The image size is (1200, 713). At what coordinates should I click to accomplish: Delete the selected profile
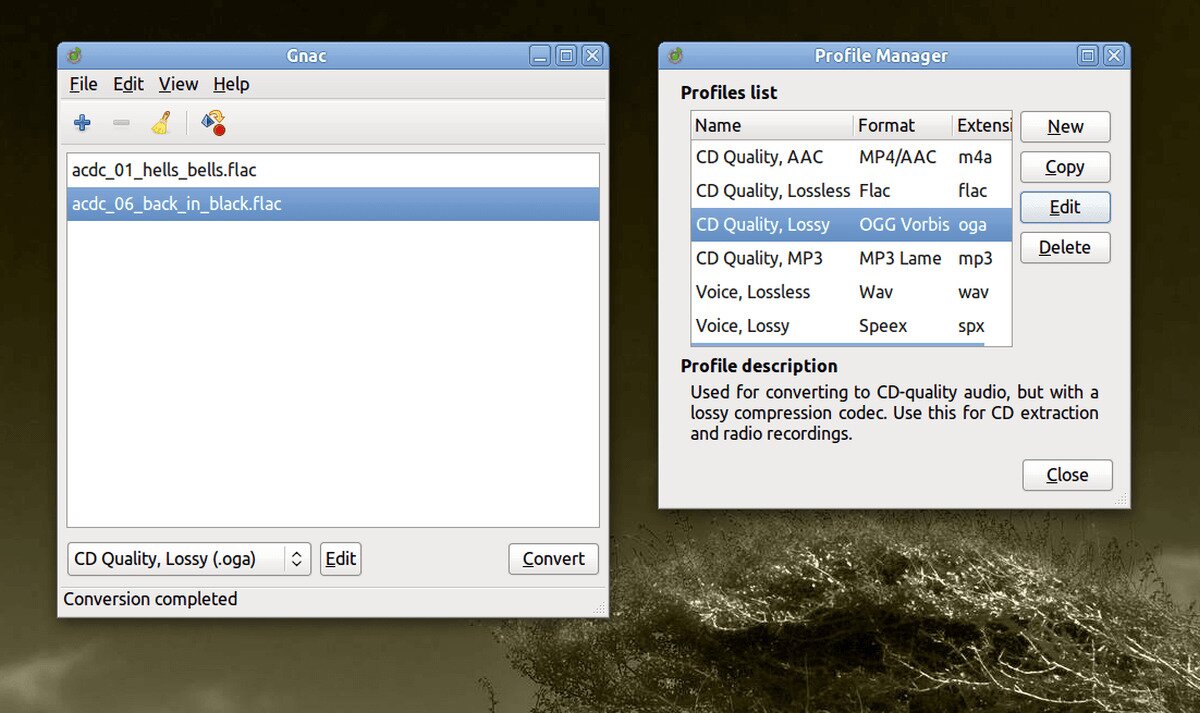coord(1064,247)
